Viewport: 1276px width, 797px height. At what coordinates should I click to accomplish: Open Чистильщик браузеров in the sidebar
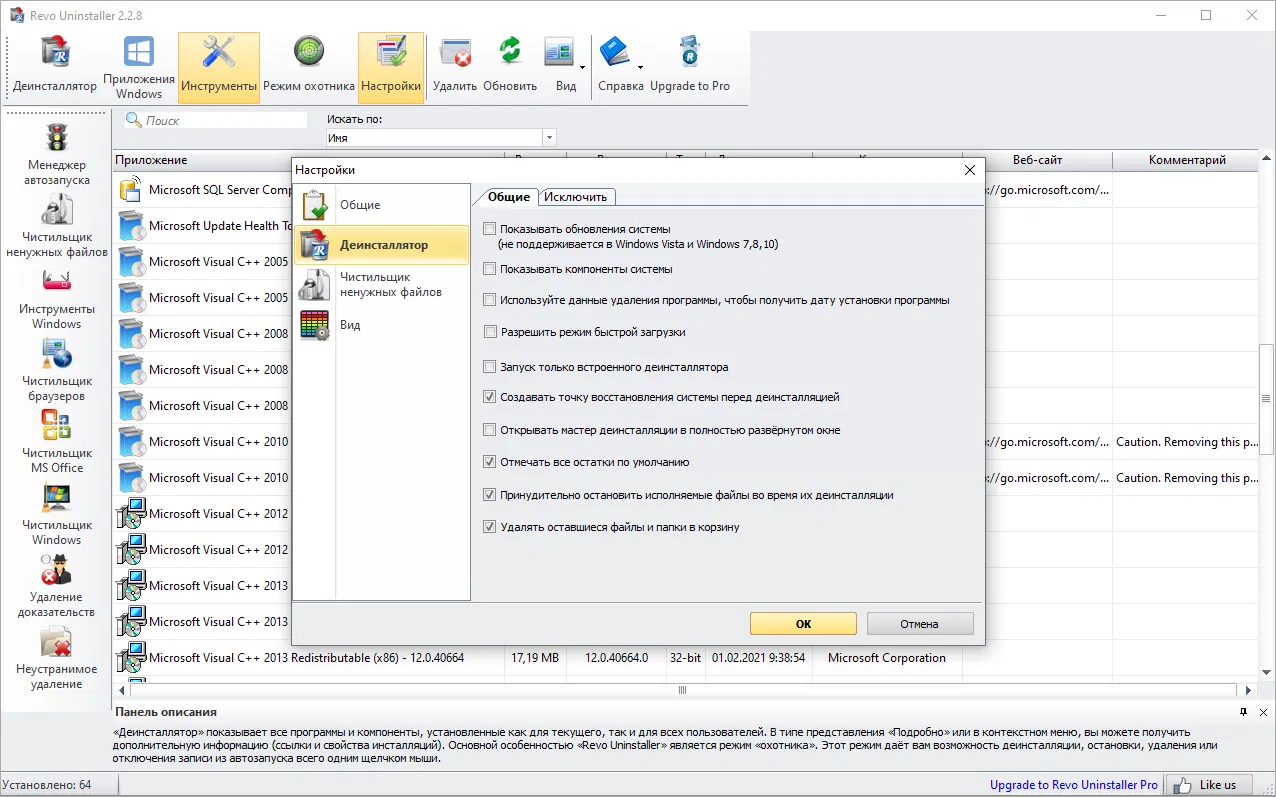pos(57,371)
